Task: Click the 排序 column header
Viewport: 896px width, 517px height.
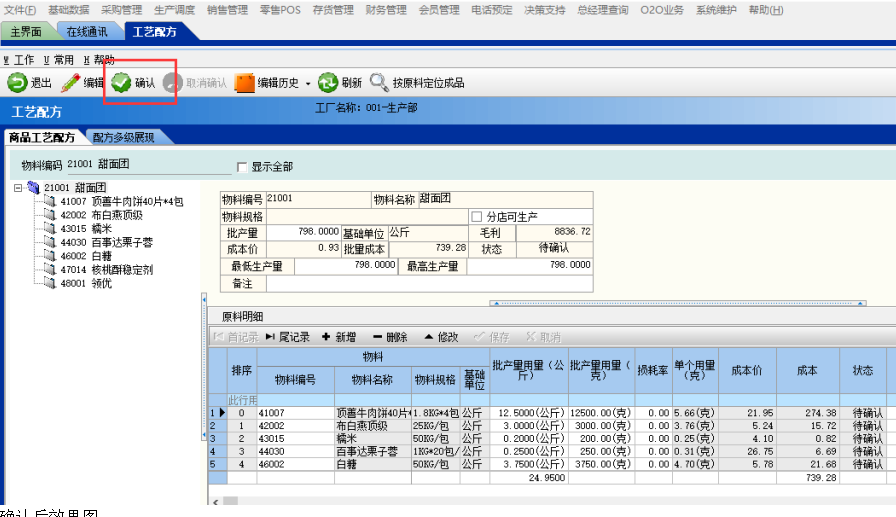Action: pos(242,370)
